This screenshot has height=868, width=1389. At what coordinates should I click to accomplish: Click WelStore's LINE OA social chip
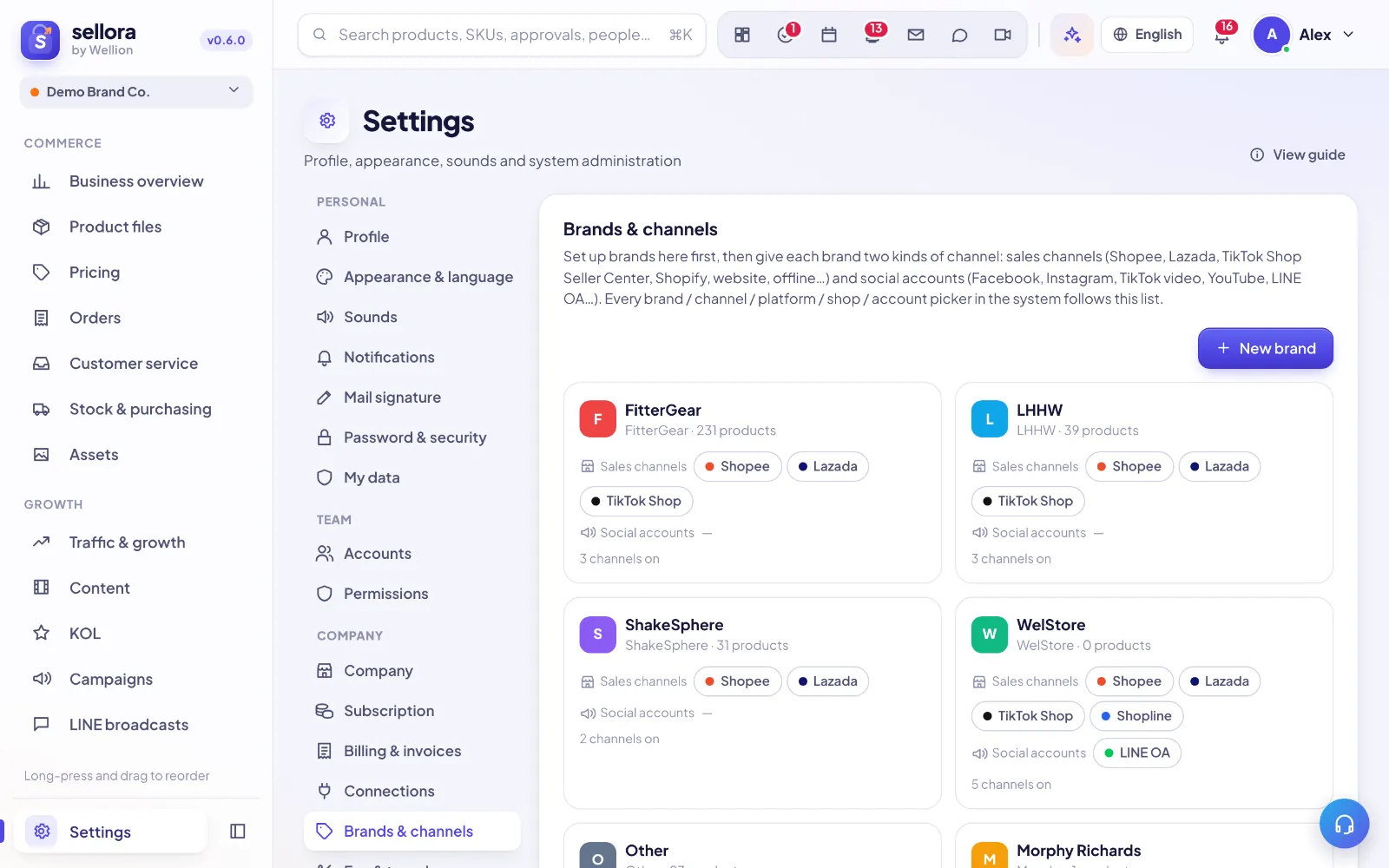[x=1137, y=753]
